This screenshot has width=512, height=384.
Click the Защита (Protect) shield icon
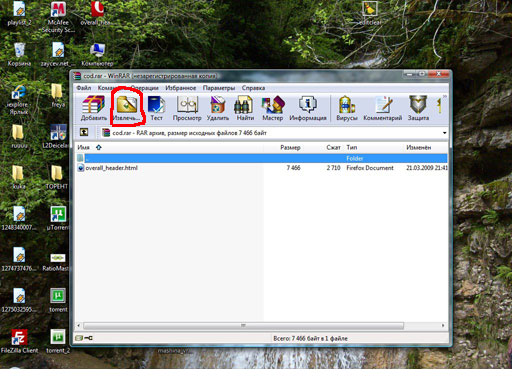point(418,108)
